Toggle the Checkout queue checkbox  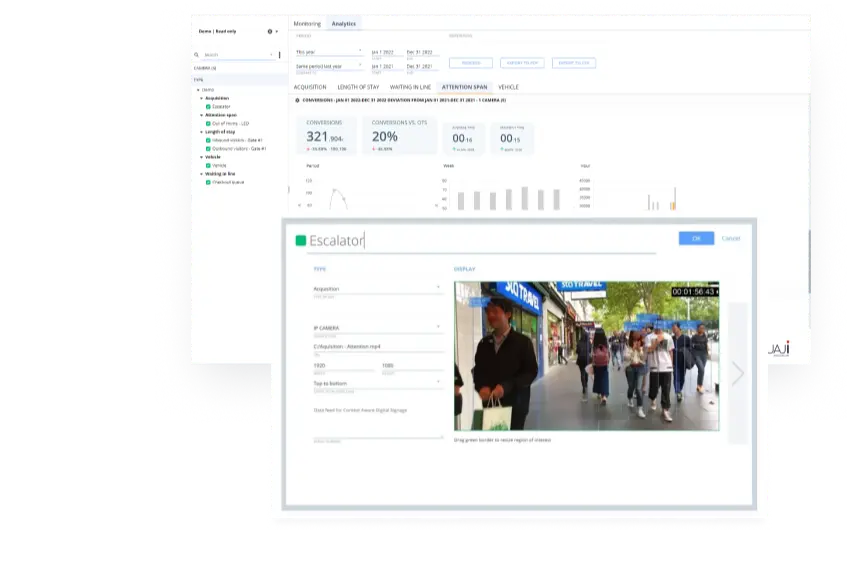208,182
